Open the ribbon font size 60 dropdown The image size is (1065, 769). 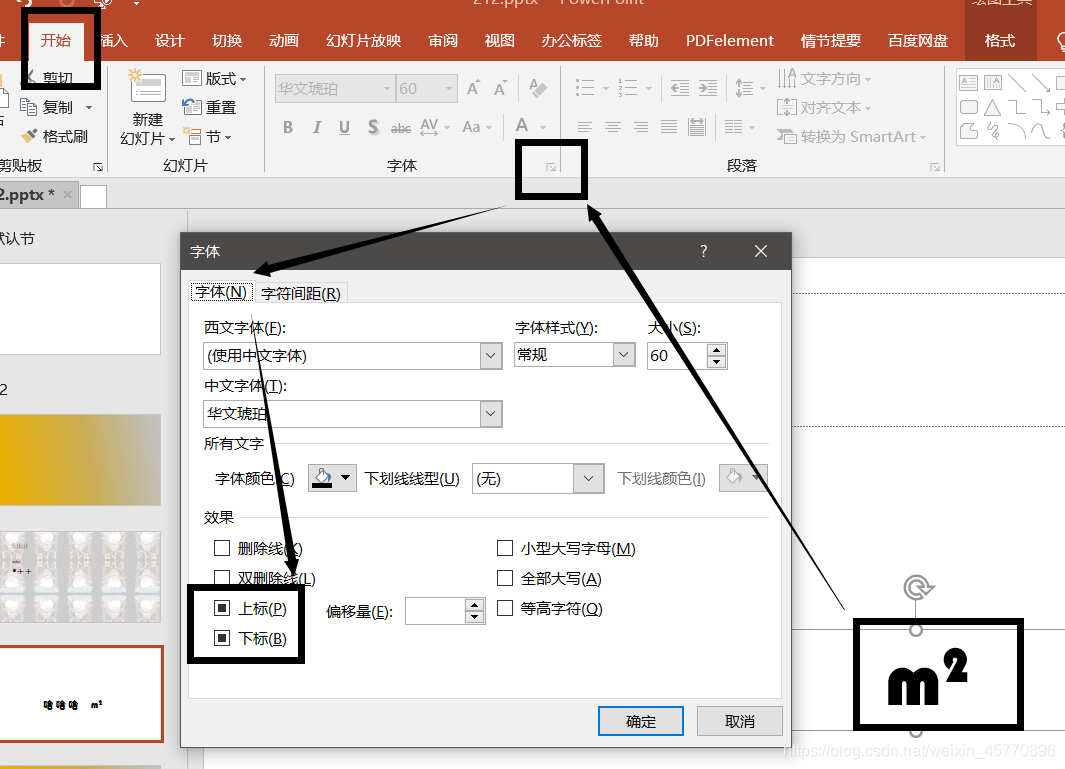[x=448, y=88]
